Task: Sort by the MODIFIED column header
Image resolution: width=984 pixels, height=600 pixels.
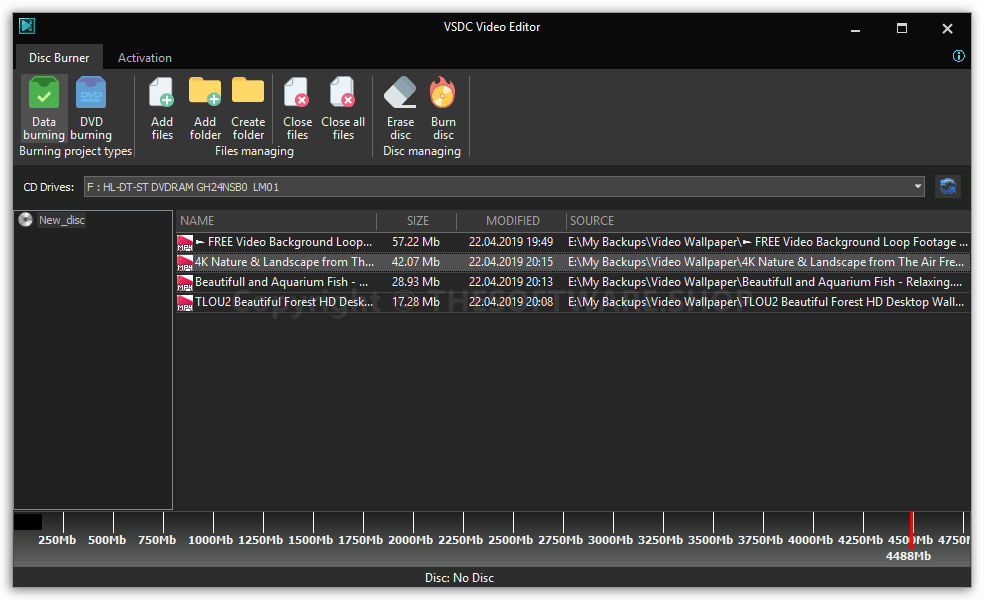Action: pos(511,221)
